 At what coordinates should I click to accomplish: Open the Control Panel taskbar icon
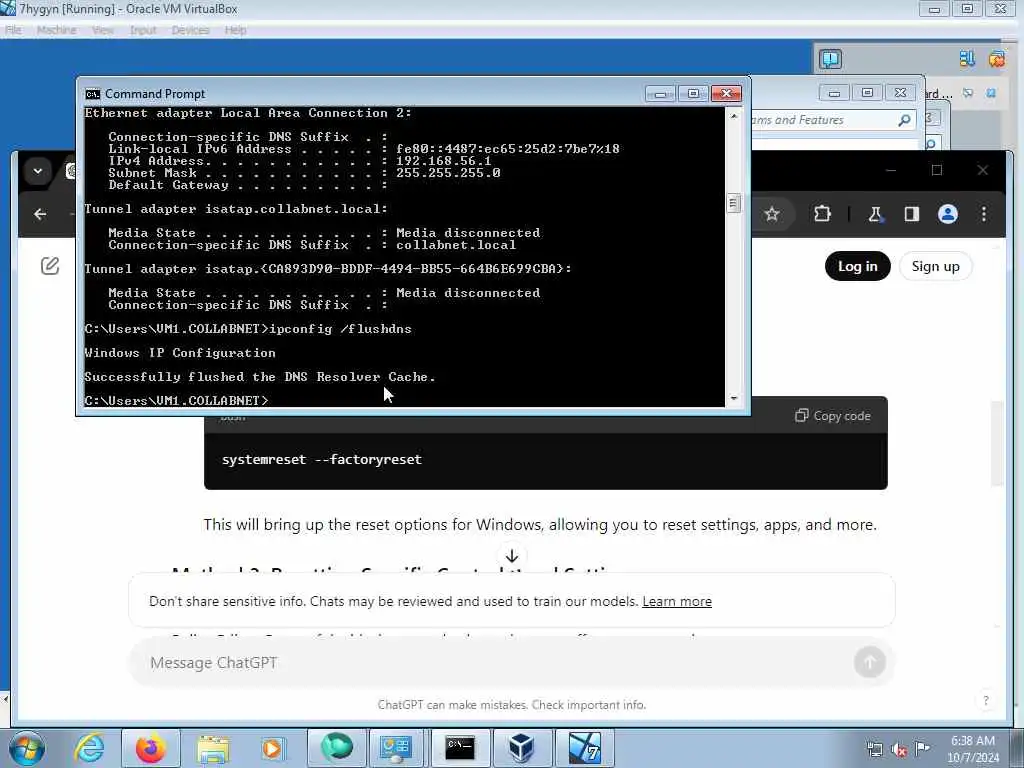tap(396, 748)
